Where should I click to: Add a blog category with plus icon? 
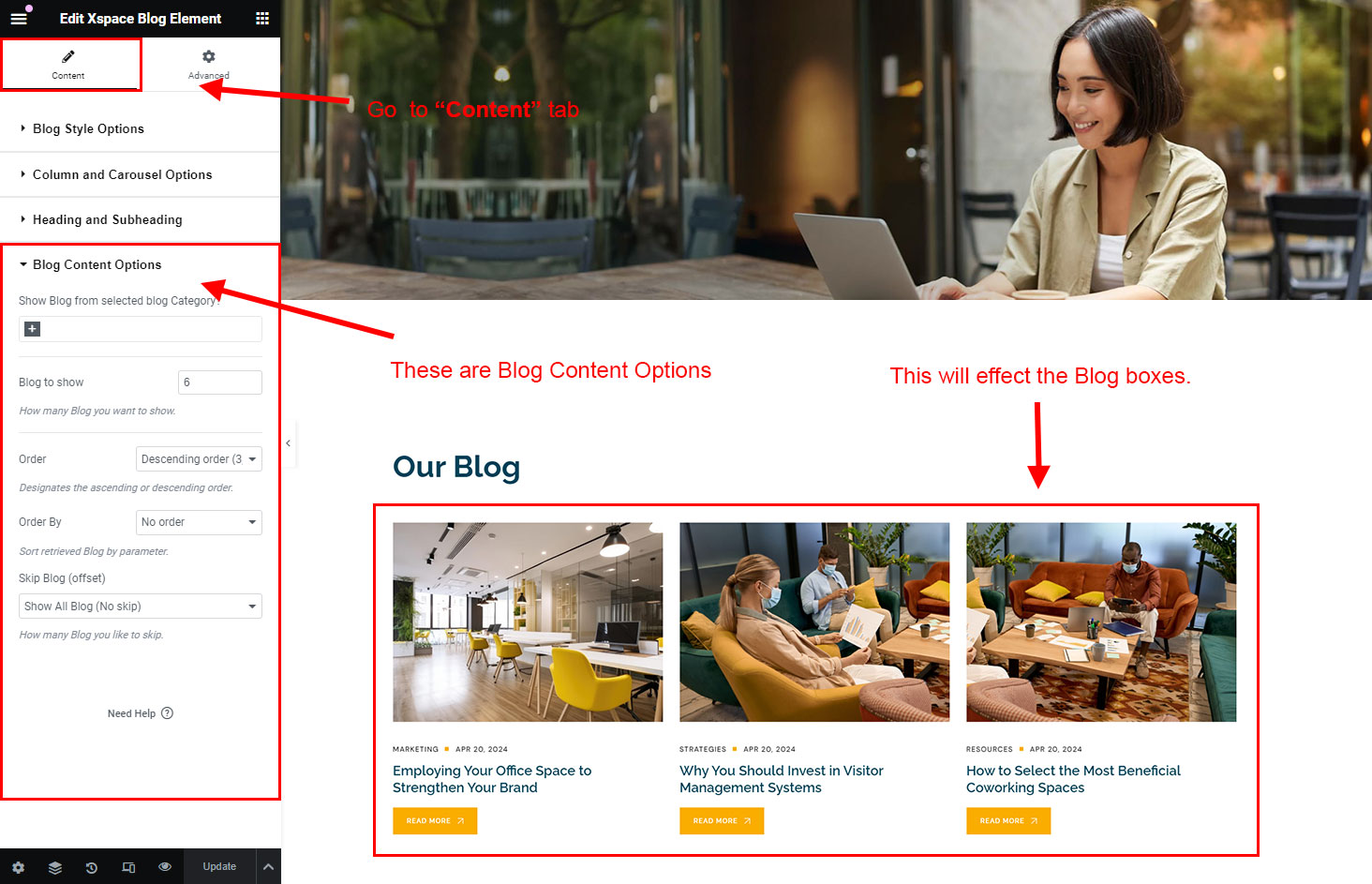pyautogui.click(x=32, y=329)
